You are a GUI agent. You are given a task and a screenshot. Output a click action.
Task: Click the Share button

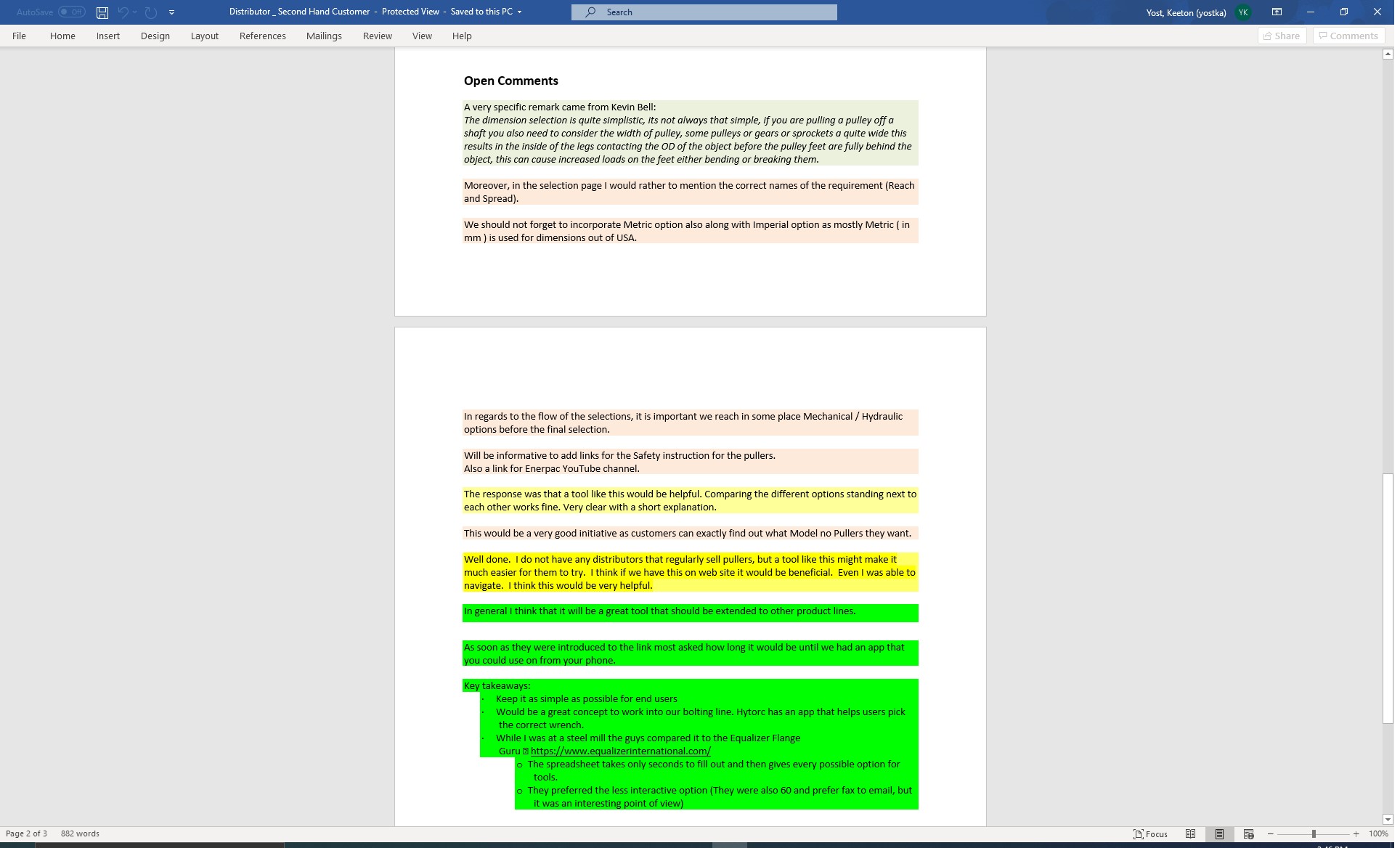coord(1282,36)
